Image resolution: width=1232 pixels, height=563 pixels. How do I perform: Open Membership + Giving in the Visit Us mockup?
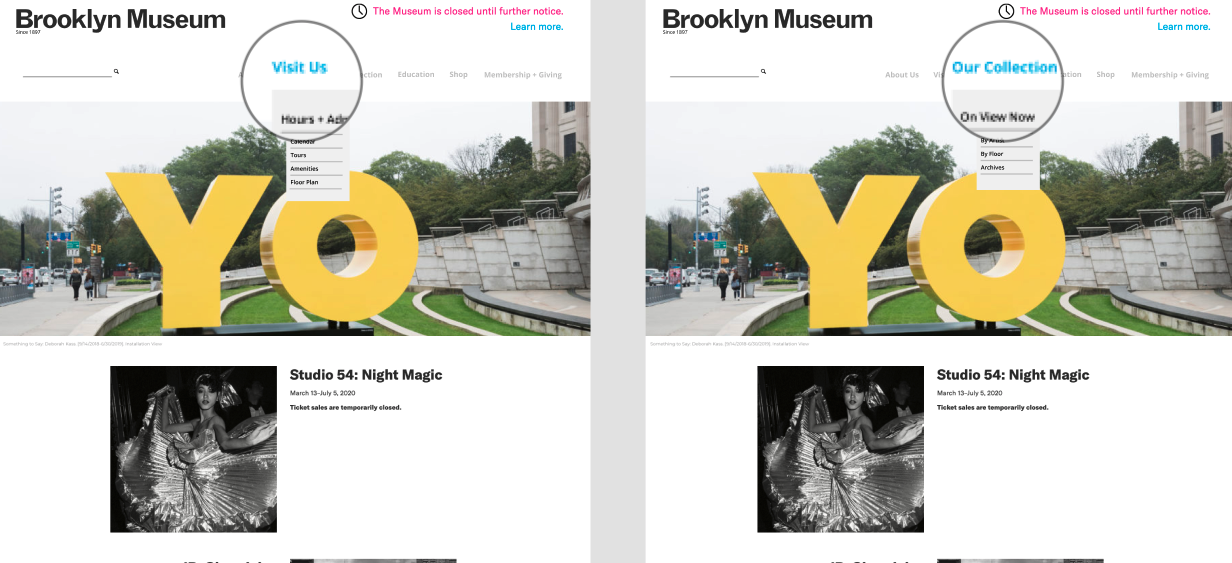[523, 75]
